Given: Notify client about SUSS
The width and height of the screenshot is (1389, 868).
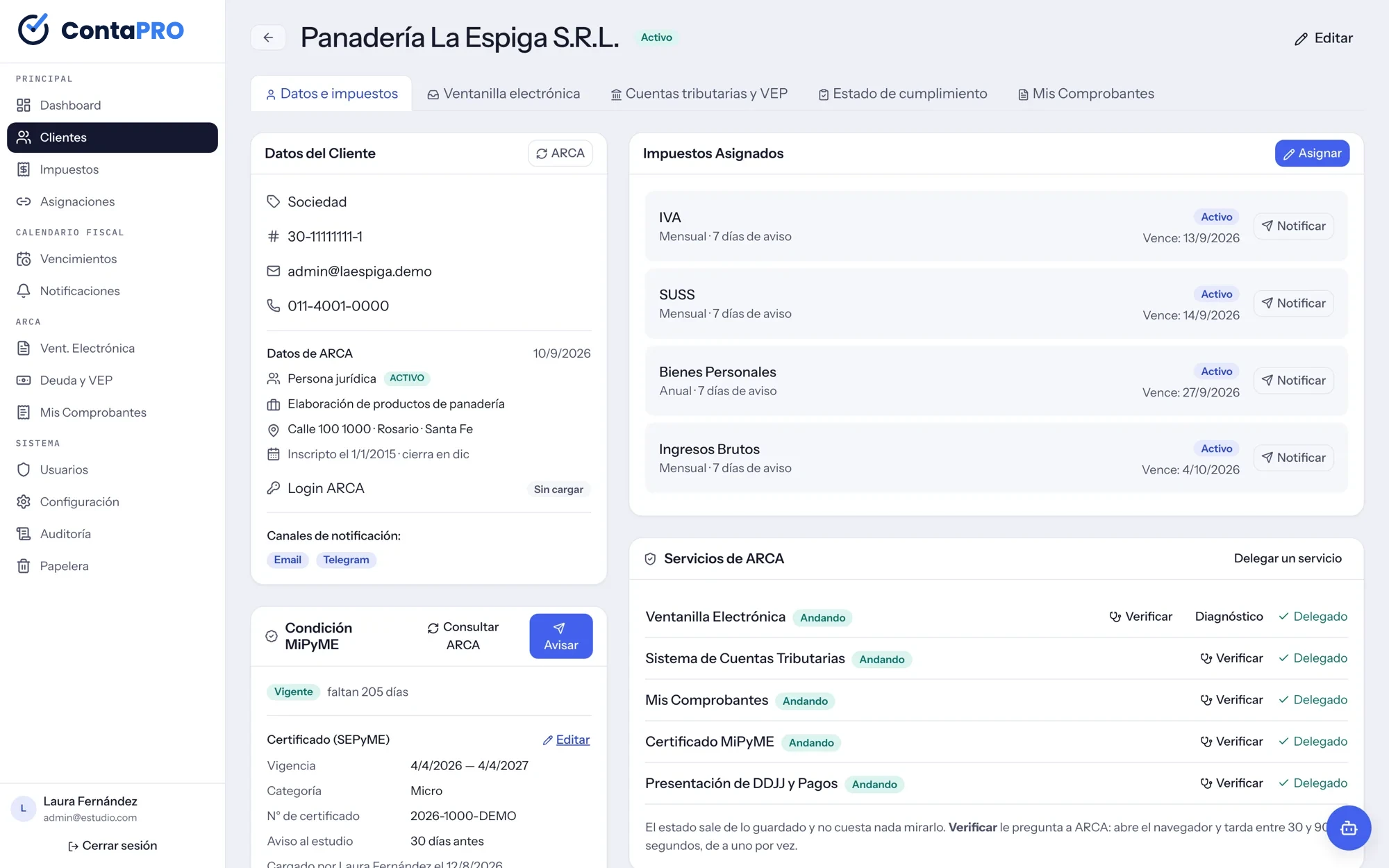Looking at the screenshot, I should tap(1293, 303).
